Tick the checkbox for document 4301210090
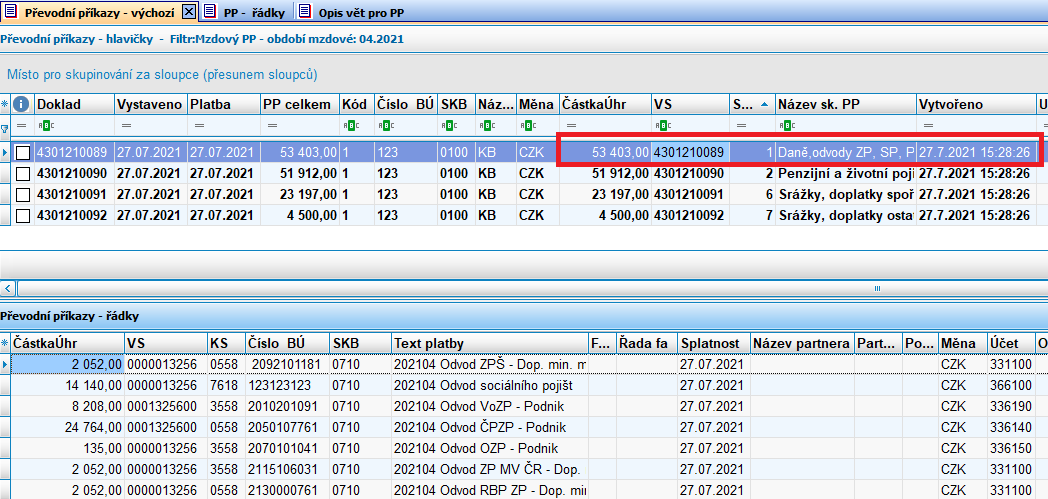 [23, 174]
